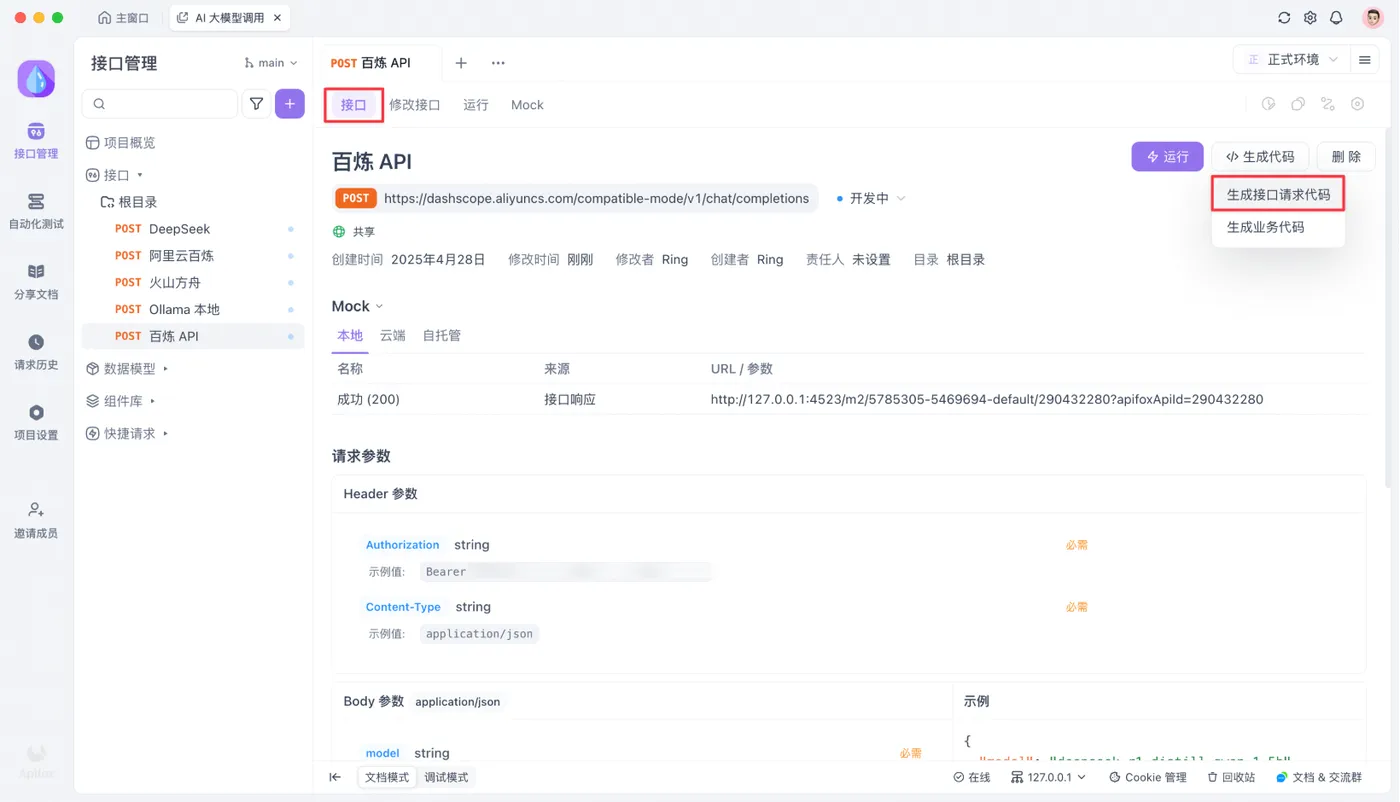Switch Mock to 自托管 tab
The width and height of the screenshot is (1400, 802).
[442, 336]
